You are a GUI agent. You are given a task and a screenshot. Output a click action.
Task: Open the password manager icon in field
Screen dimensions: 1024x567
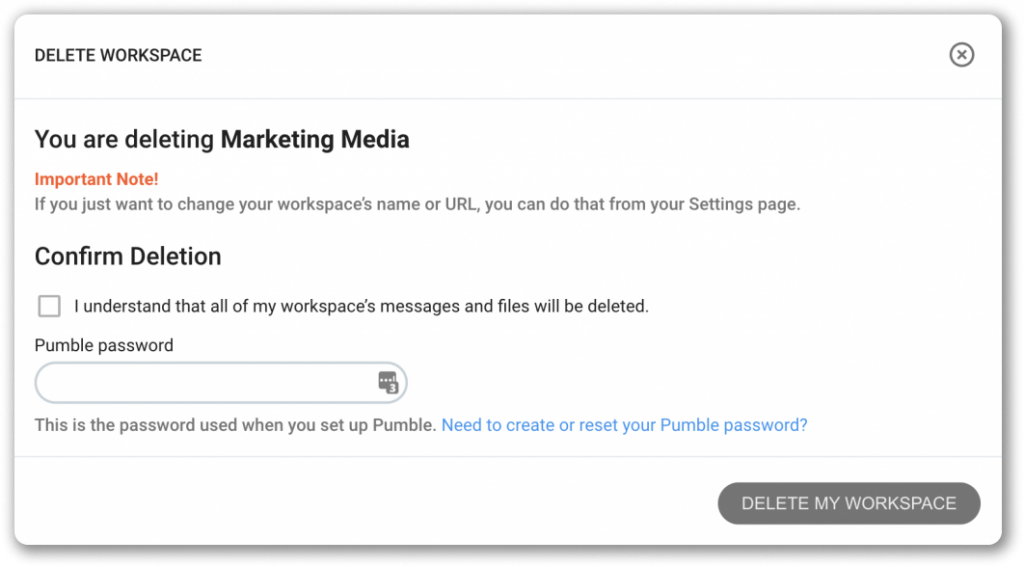pos(387,382)
